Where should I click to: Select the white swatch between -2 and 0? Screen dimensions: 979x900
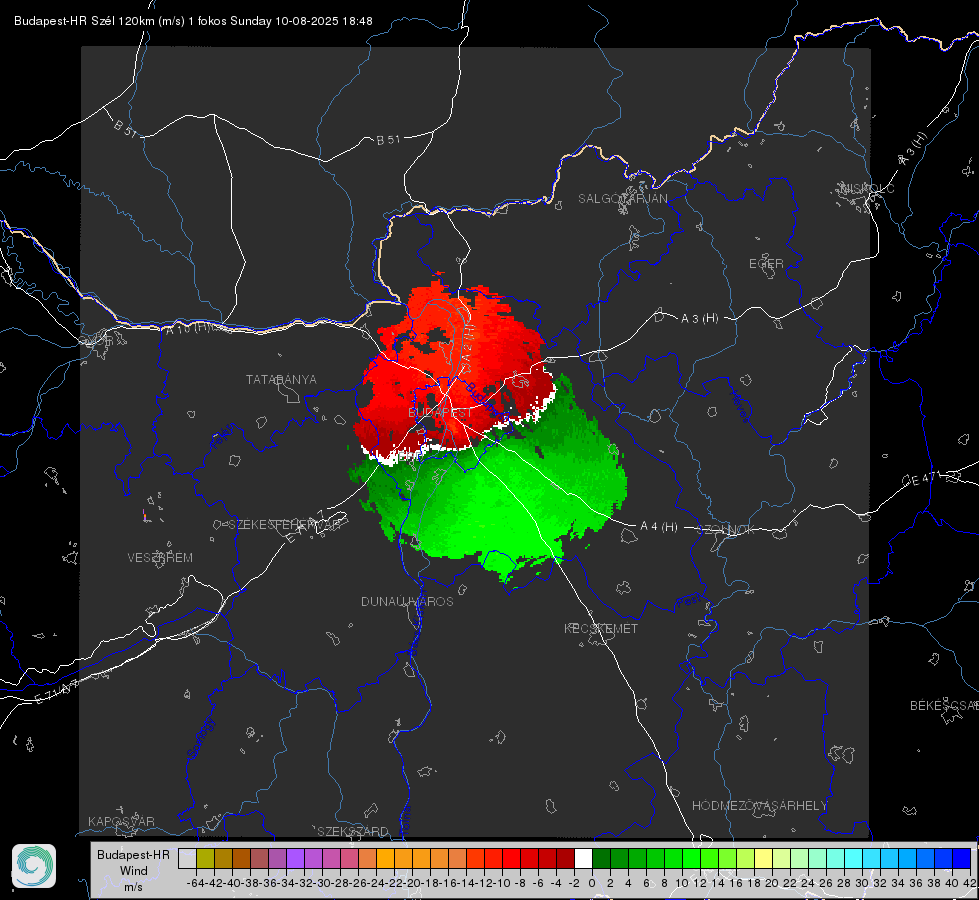[583, 858]
